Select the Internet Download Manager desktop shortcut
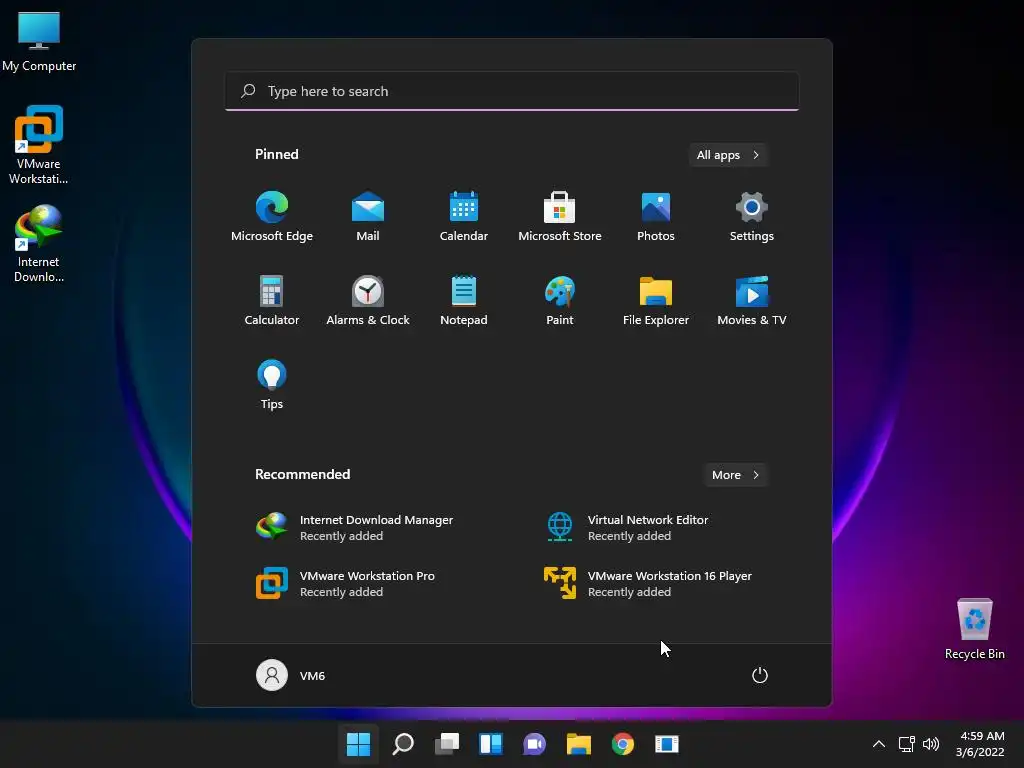1024x768 pixels. pos(39,244)
